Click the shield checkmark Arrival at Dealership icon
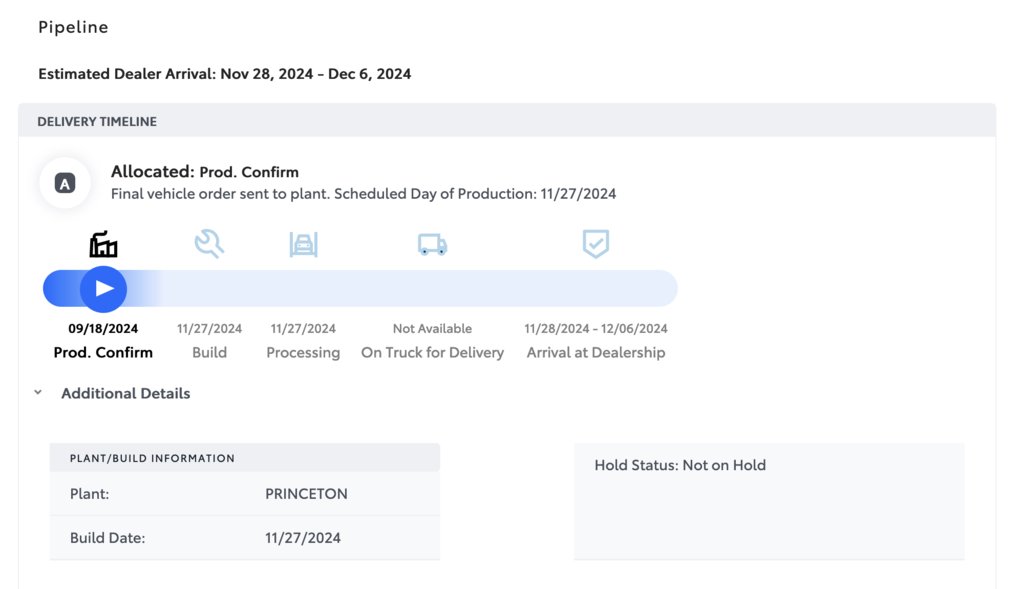 pyautogui.click(x=596, y=244)
